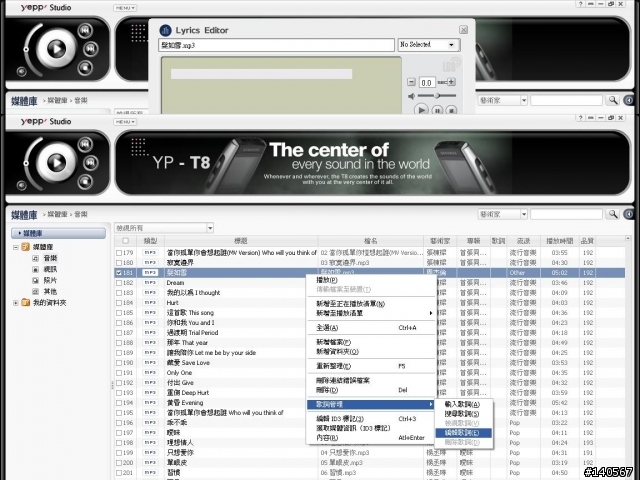Tick checkbox for track 179

(x=119, y=253)
